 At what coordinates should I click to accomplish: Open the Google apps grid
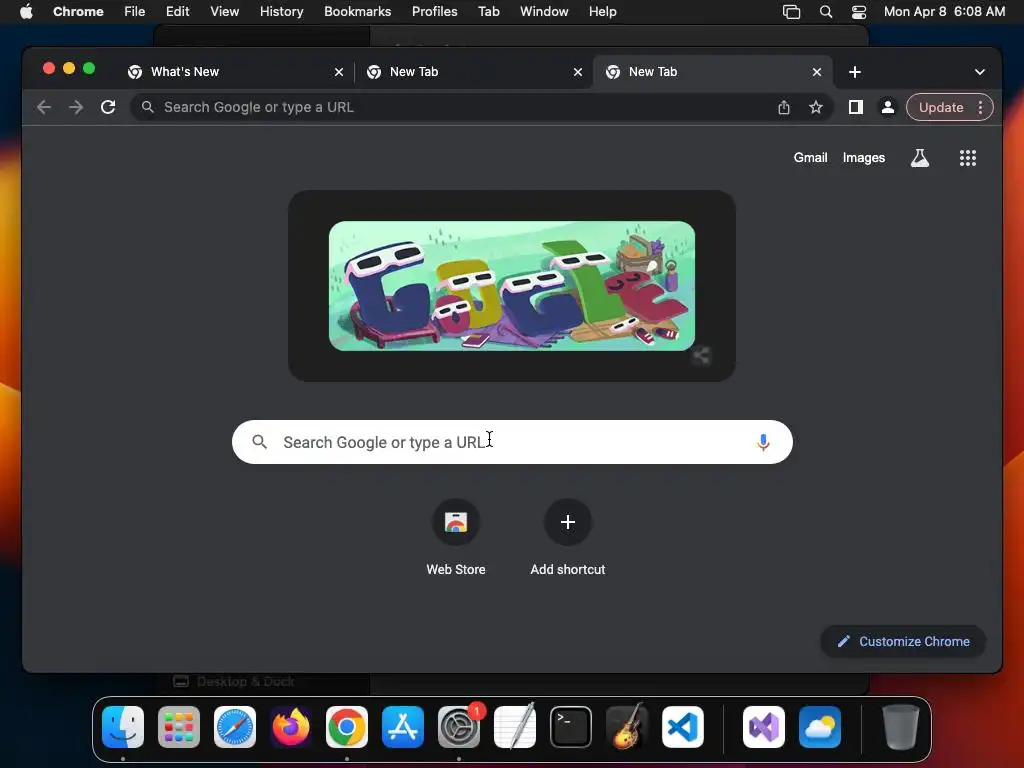(x=968, y=157)
